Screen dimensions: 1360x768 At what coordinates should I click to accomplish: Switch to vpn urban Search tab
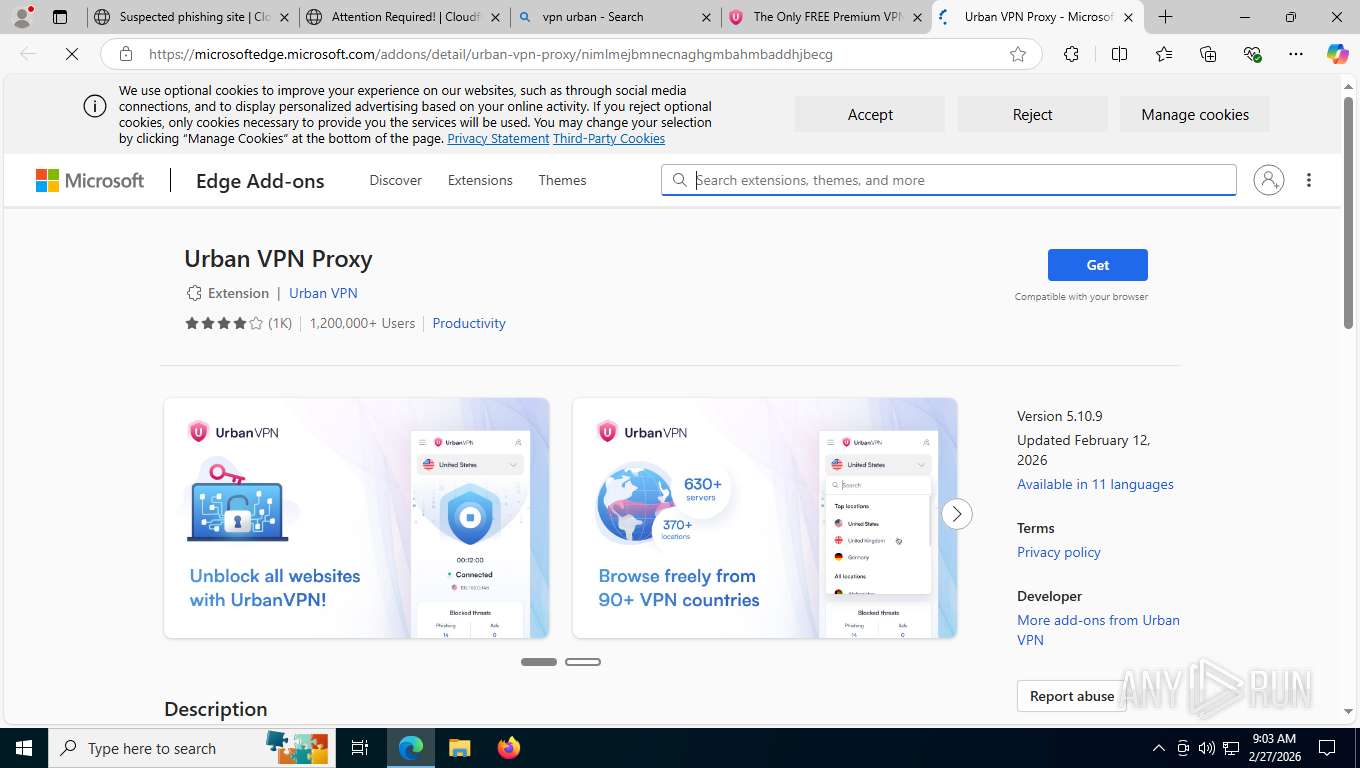coord(615,17)
